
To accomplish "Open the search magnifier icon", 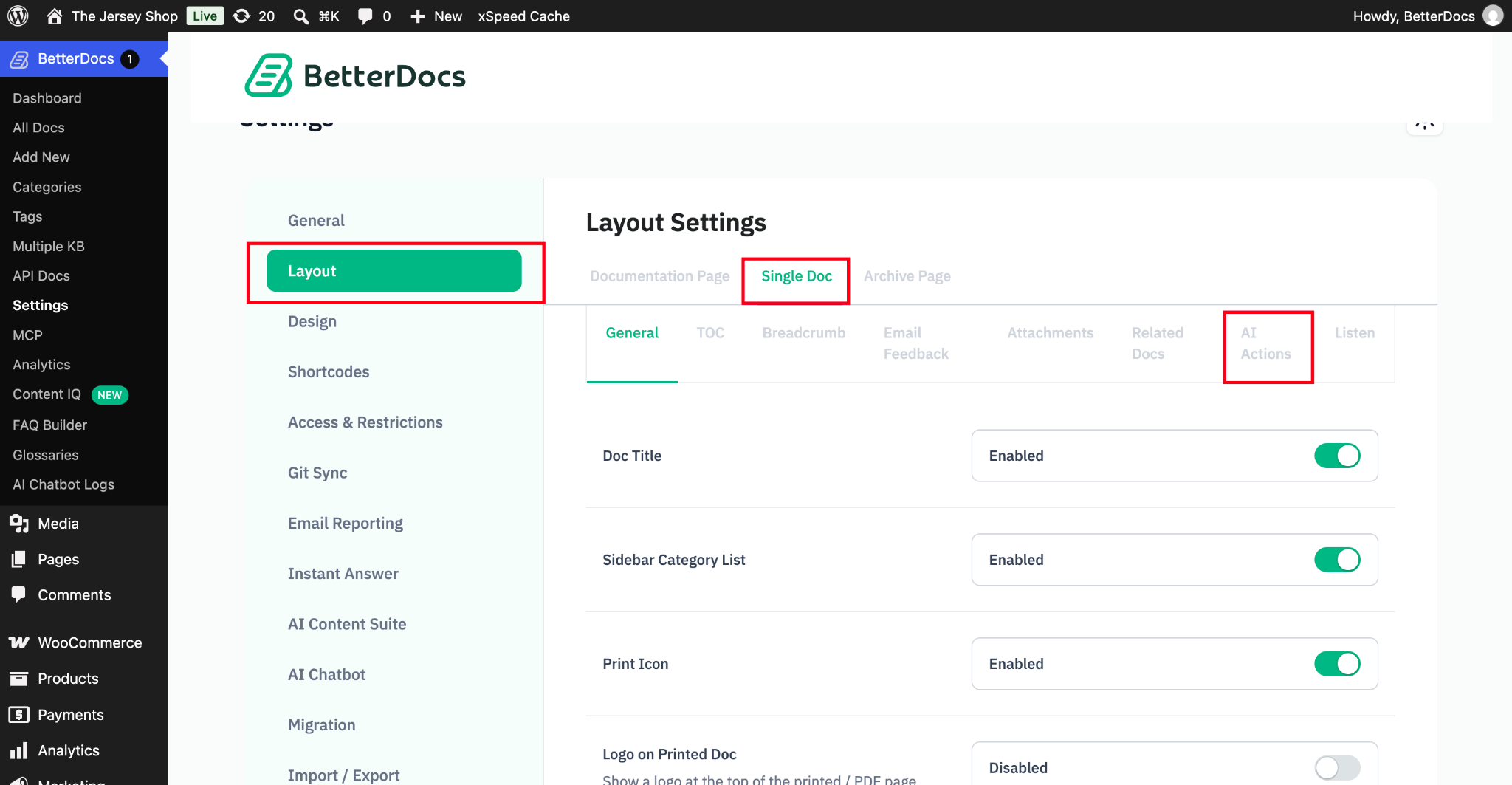I will pos(300,16).
